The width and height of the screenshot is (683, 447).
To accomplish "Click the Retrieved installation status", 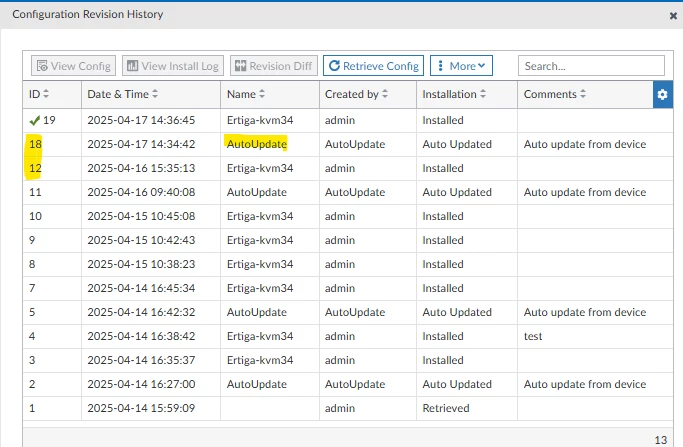I will (446, 408).
